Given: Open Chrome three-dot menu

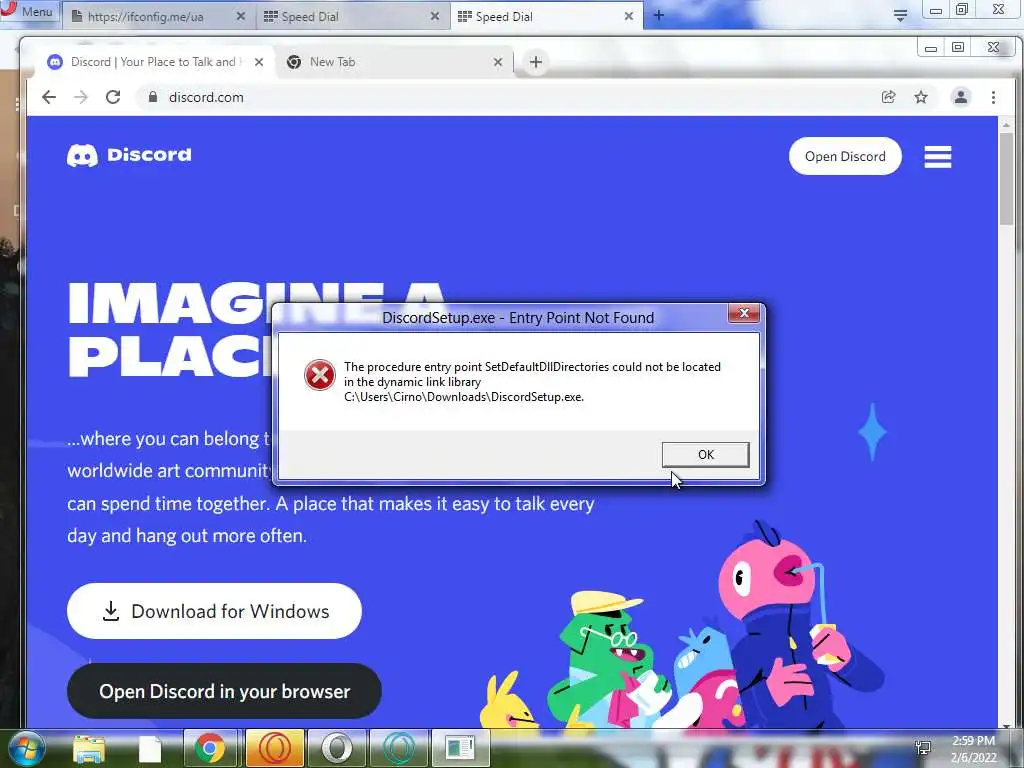Looking at the screenshot, I should coord(993,97).
